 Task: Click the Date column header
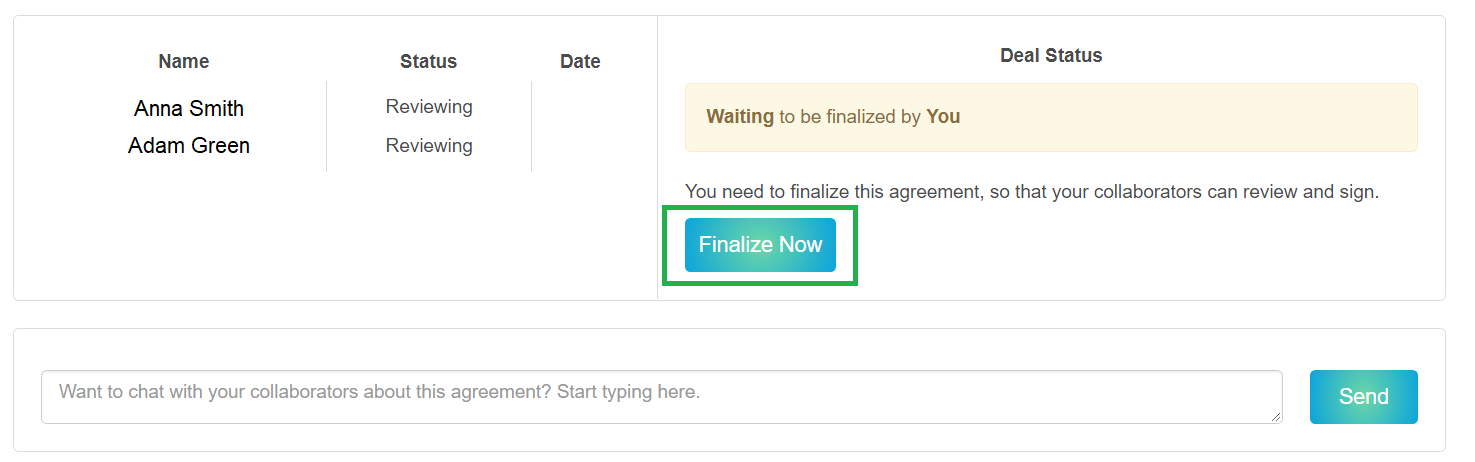tap(580, 61)
